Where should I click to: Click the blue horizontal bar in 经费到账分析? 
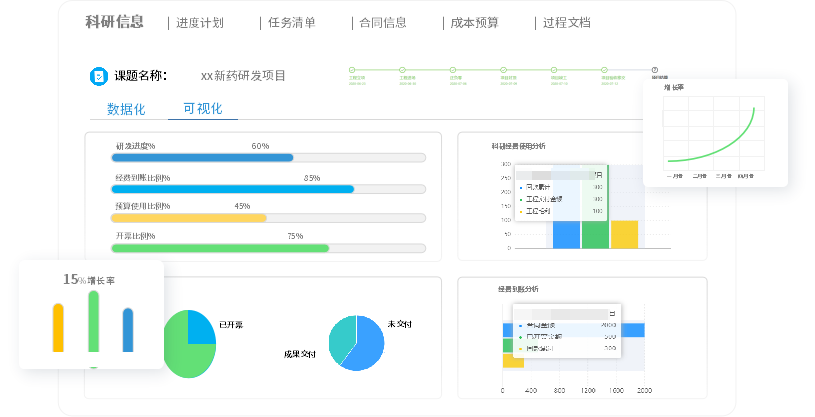631,330
